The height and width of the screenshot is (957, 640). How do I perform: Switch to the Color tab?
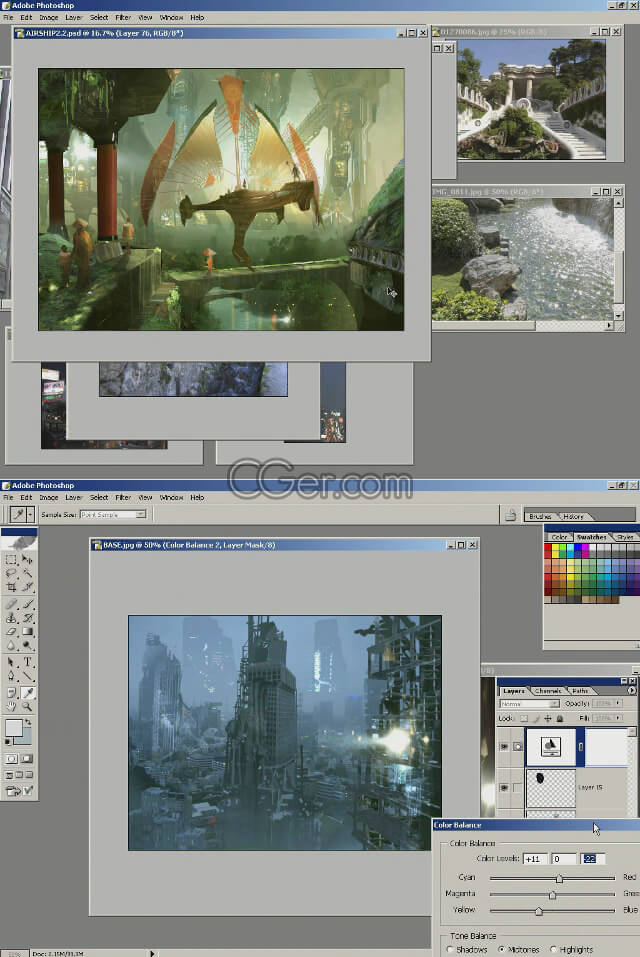pos(559,536)
